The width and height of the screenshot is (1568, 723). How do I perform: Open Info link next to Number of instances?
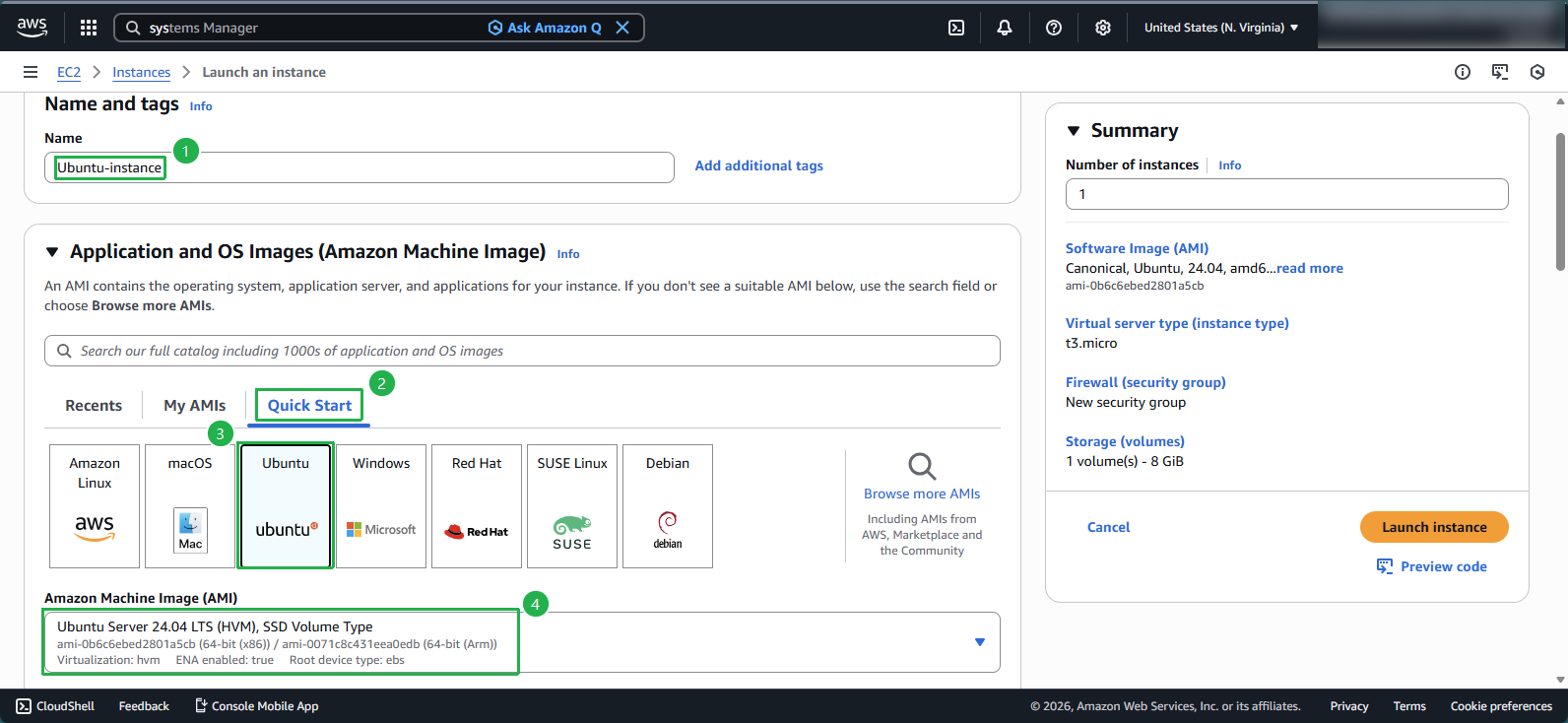1230,165
